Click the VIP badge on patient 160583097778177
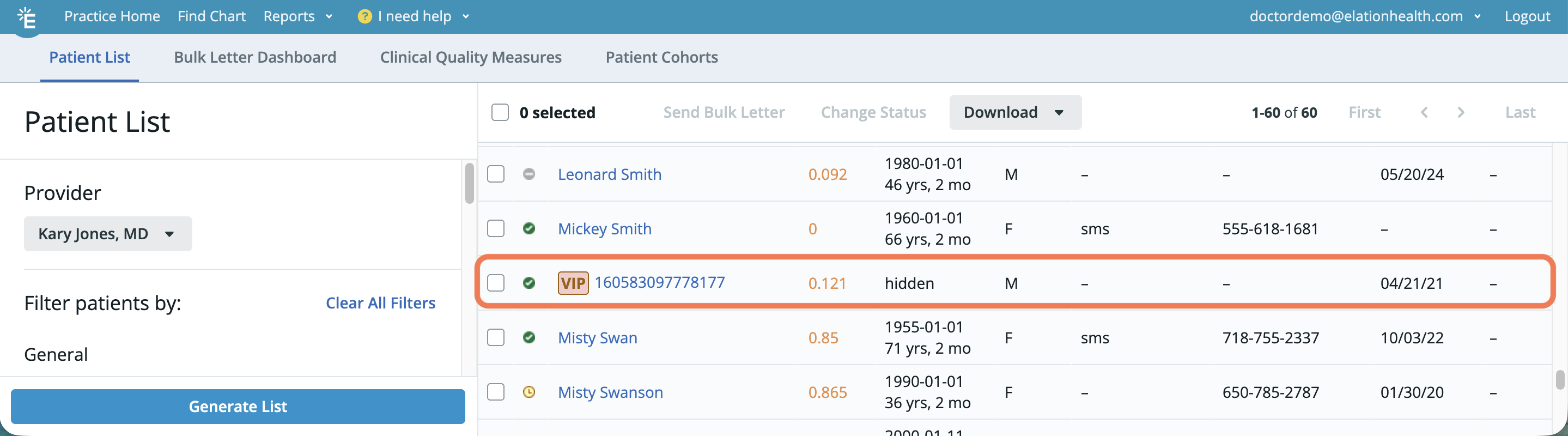The height and width of the screenshot is (436, 1568). pos(573,282)
